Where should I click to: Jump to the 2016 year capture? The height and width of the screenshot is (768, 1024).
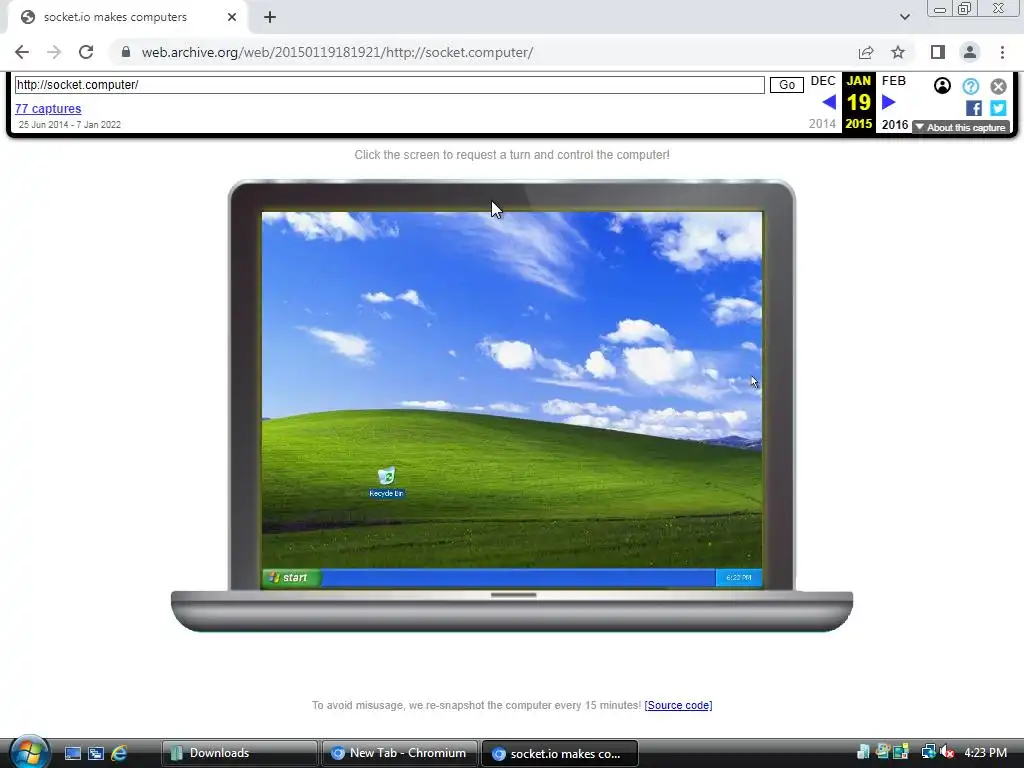point(895,124)
